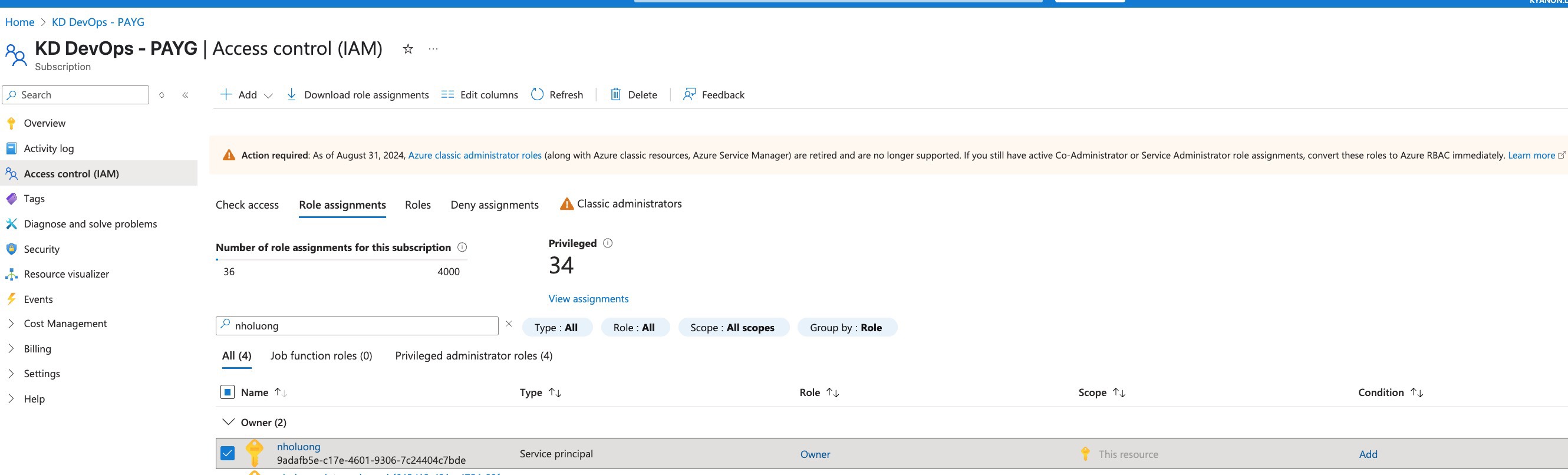Go to Home breadcrumb link
Image resolution: width=1568 pixels, height=475 pixels.
[19, 22]
